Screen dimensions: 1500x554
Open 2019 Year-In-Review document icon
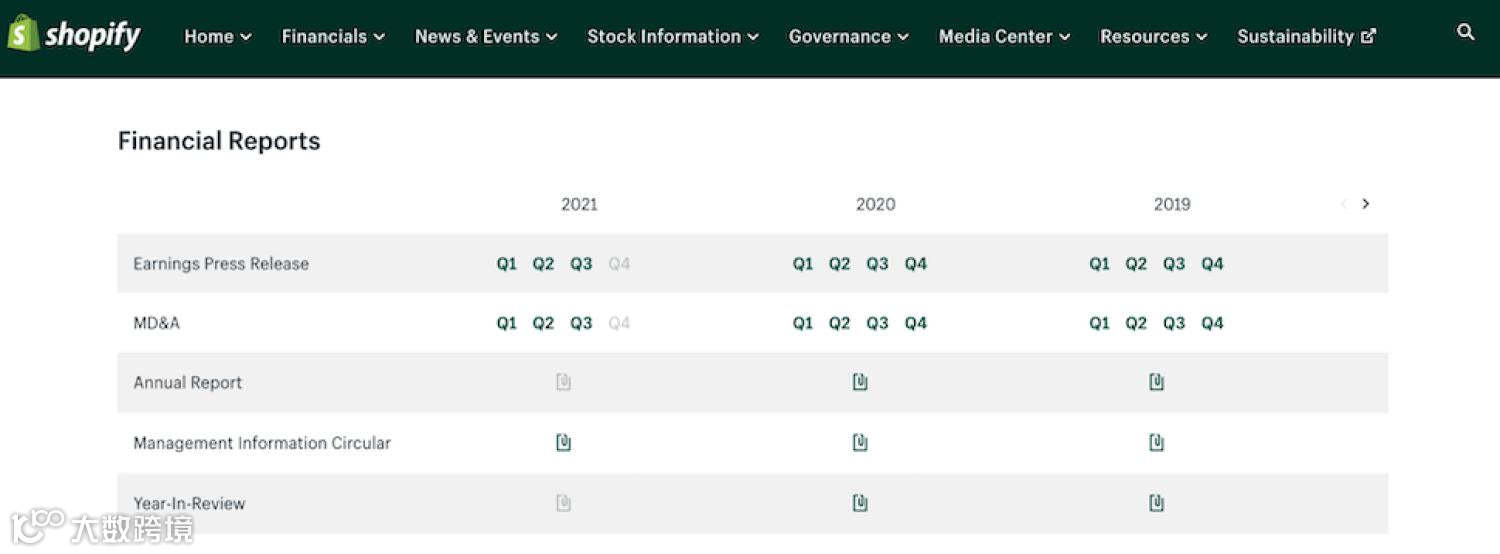coord(1157,502)
